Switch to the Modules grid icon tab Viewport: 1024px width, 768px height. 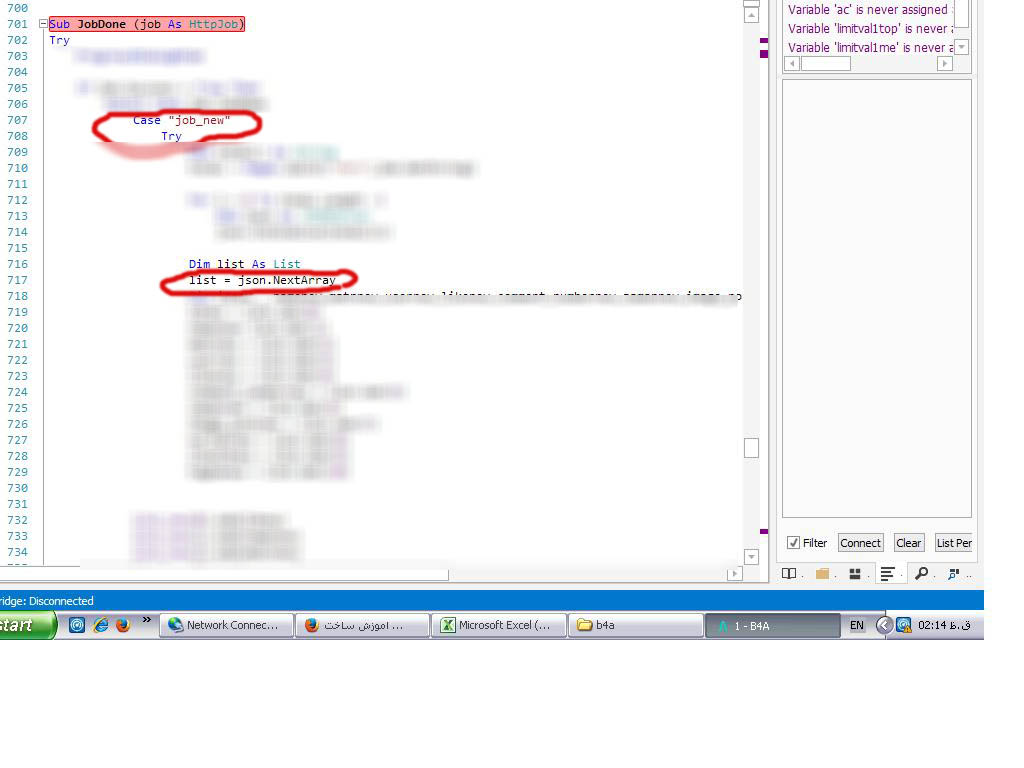tap(855, 574)
